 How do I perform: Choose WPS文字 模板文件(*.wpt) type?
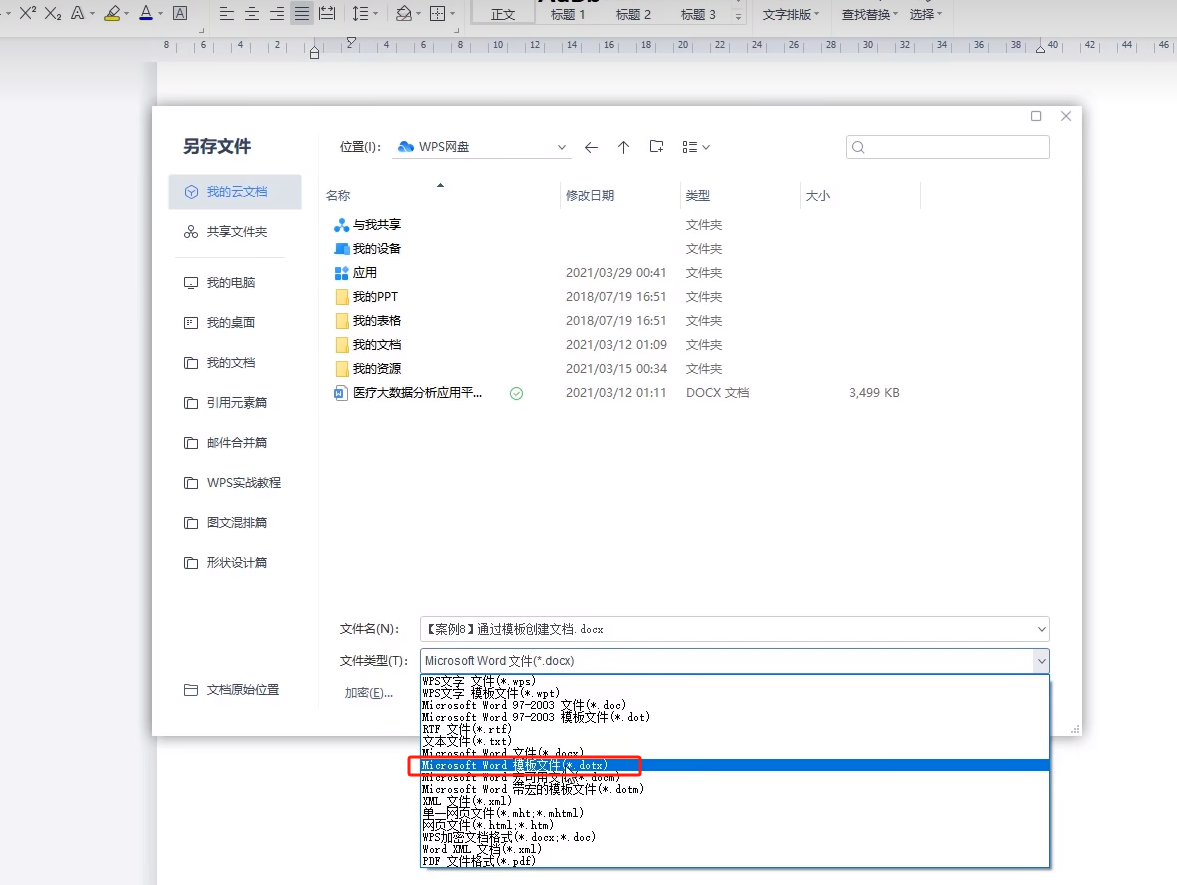pyautogui.click(x=734, y=694)
